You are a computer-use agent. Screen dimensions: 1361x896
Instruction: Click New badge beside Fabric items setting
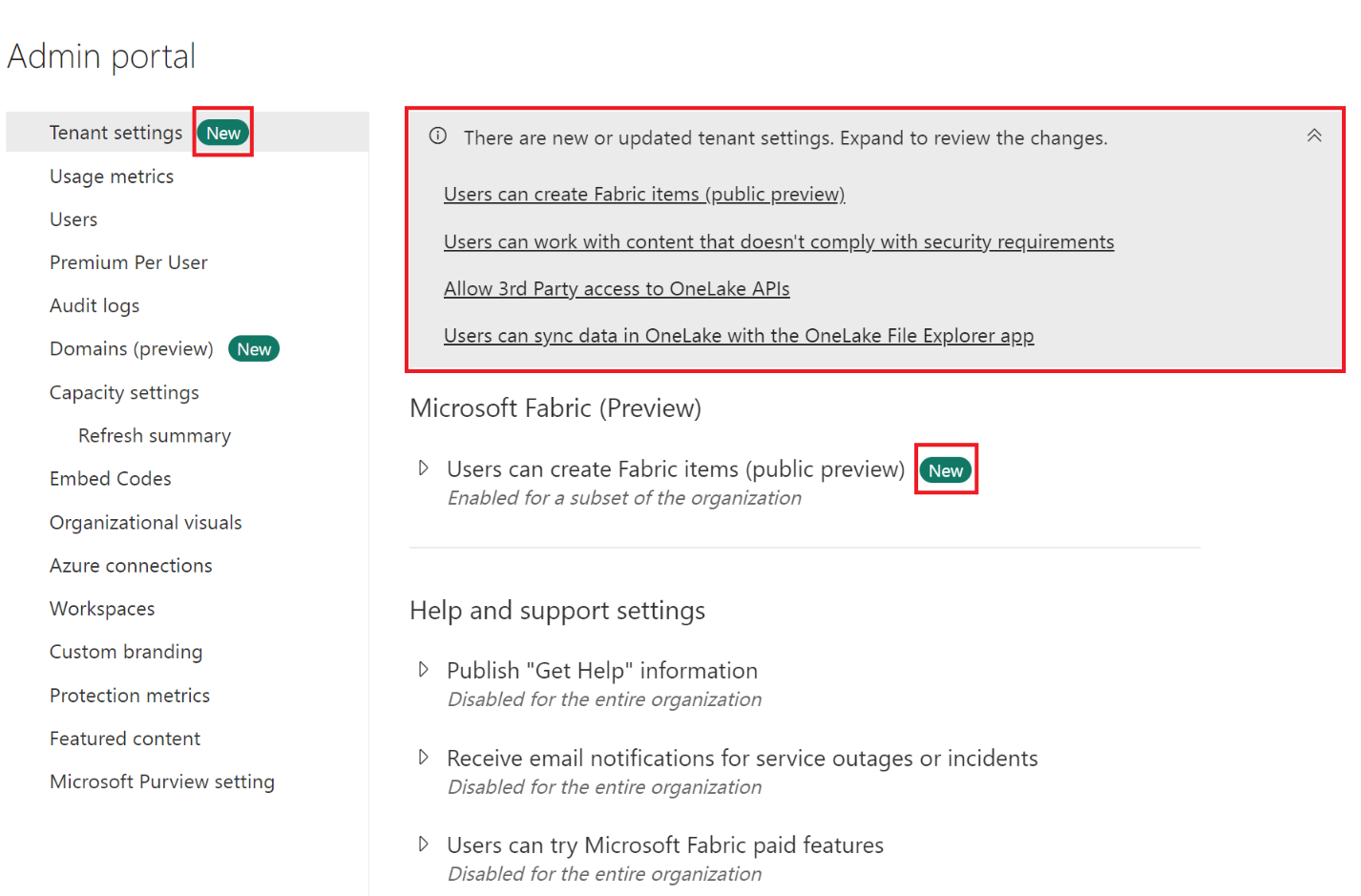pyautogui.click(x=946, y=469)
